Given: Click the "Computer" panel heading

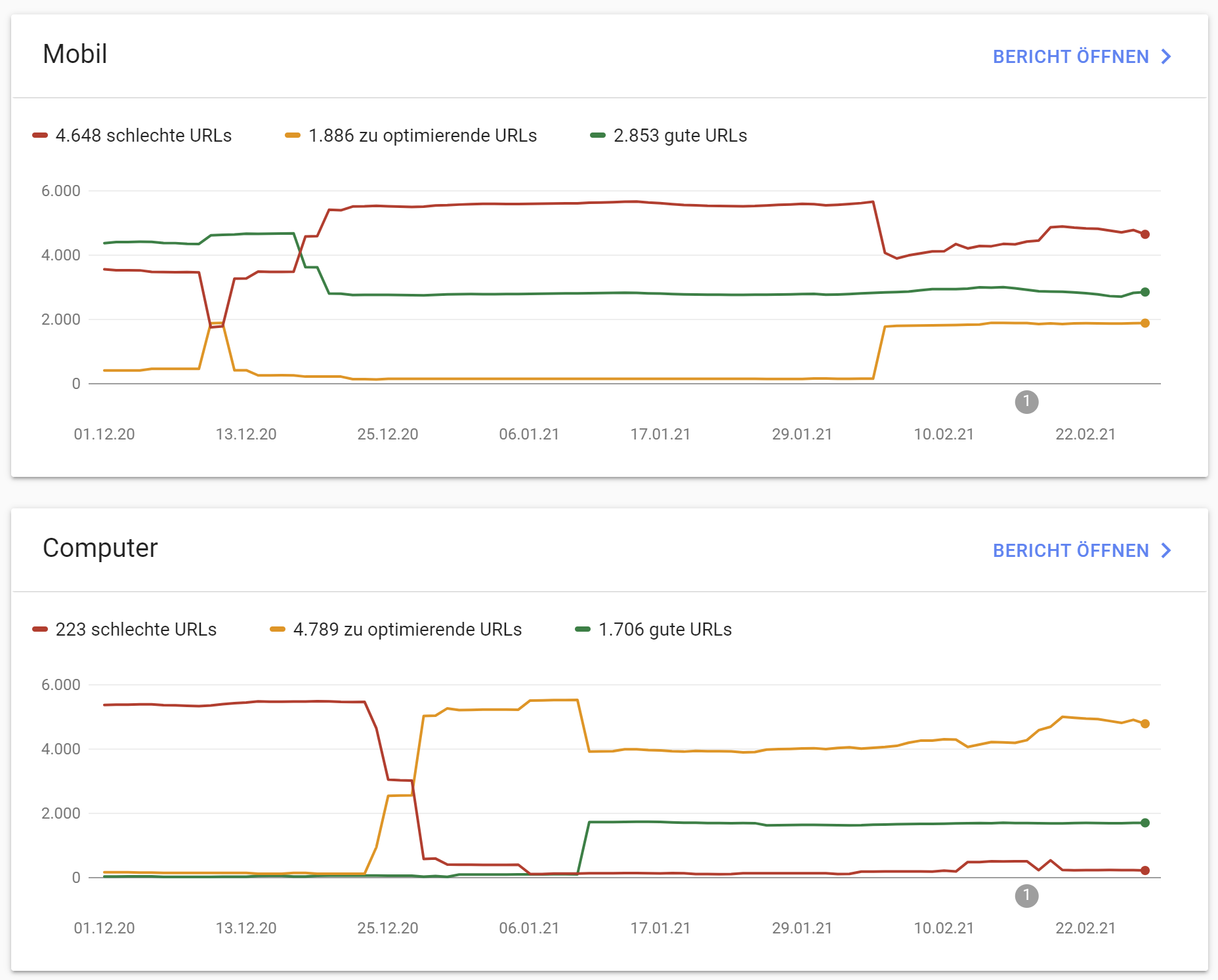Looking at the screenshot, I should tap(100, 549).
